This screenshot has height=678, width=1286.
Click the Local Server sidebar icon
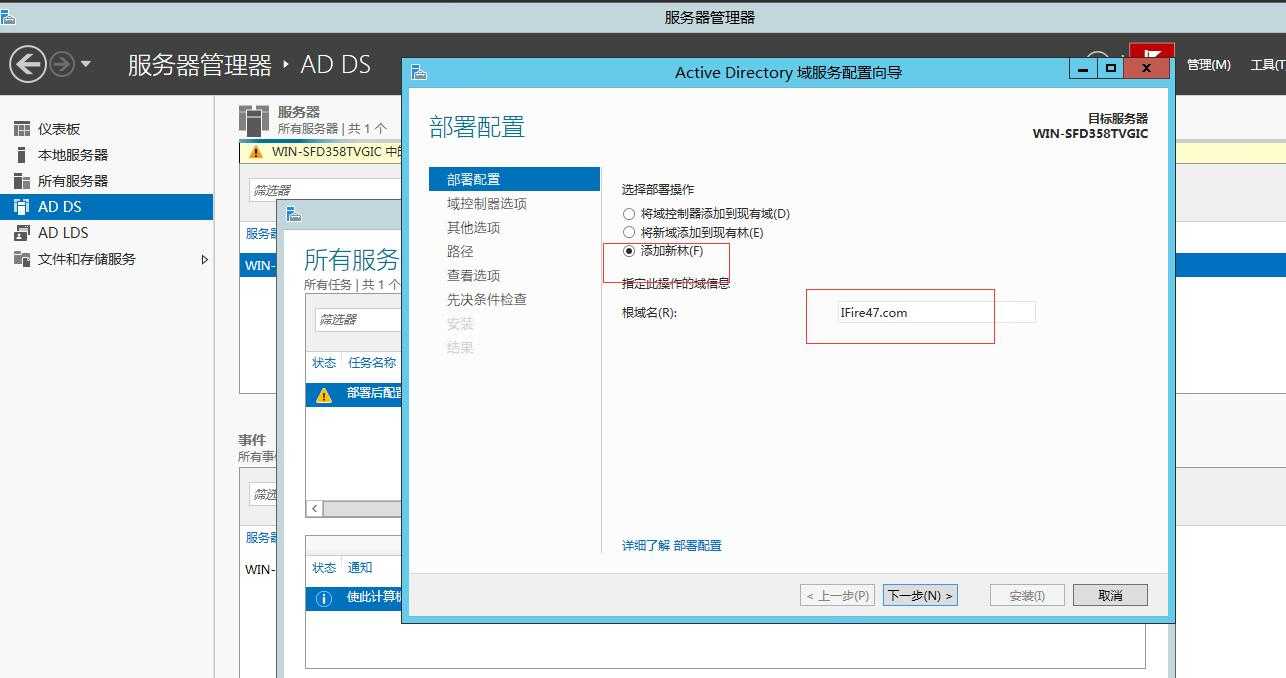click(21, 155)
